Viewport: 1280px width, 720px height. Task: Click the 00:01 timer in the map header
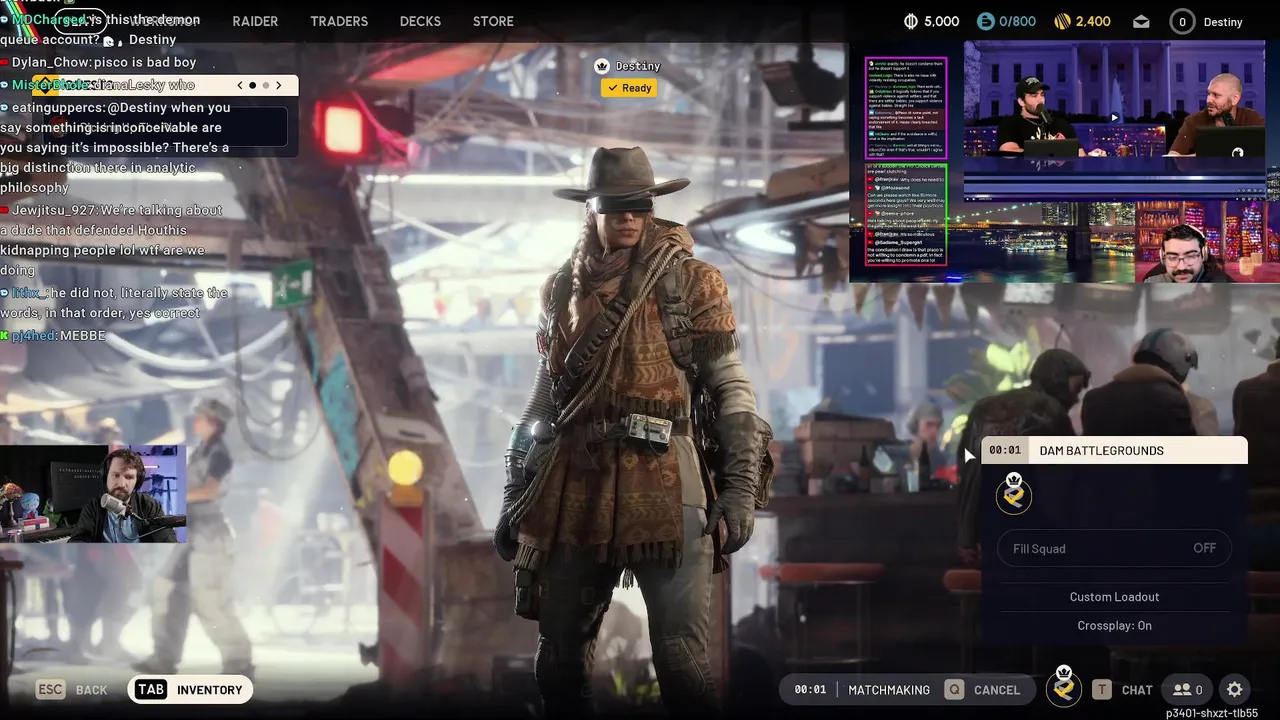click(x=1005, y=450)
